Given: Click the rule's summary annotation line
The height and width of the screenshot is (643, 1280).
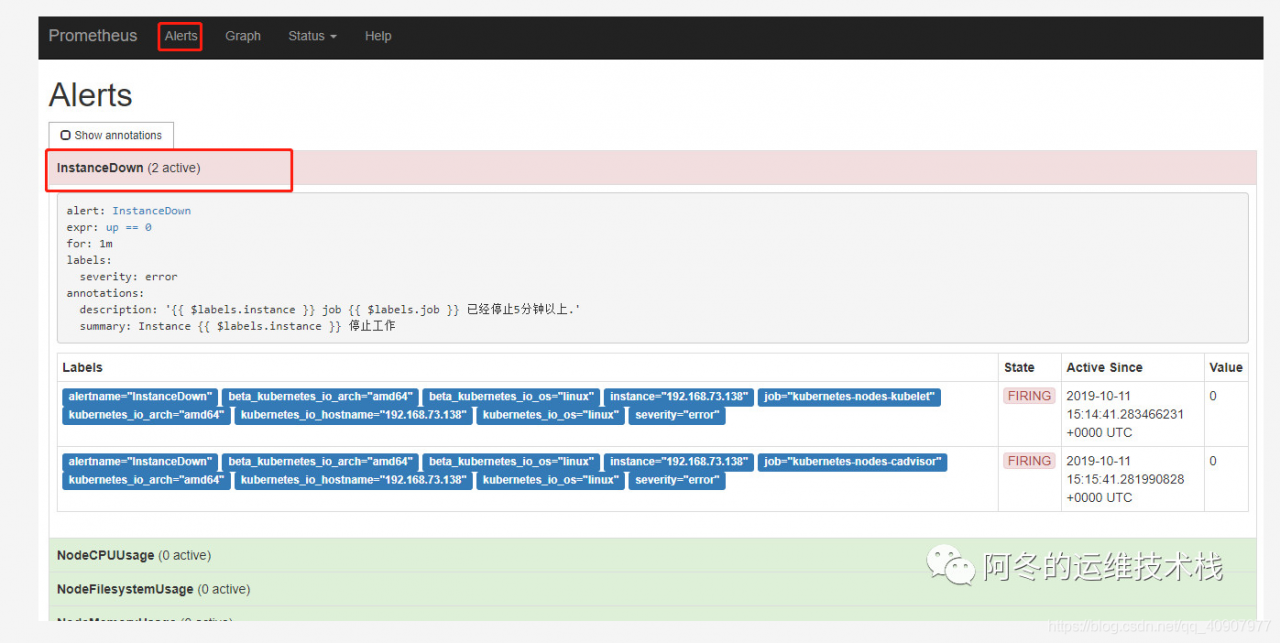Looking at the screenshot, I should coord(237,326).
